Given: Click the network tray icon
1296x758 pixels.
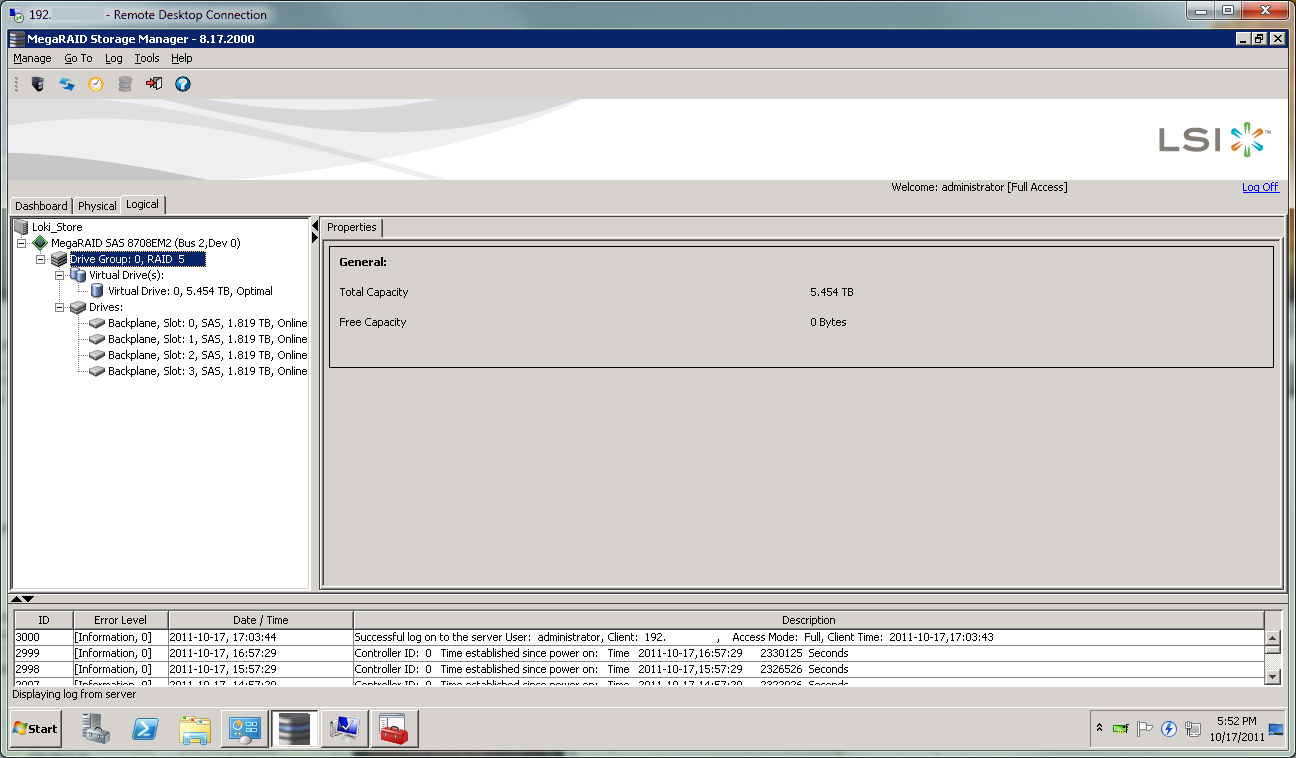Looking at the screenshot, I should pos(1192,729).
